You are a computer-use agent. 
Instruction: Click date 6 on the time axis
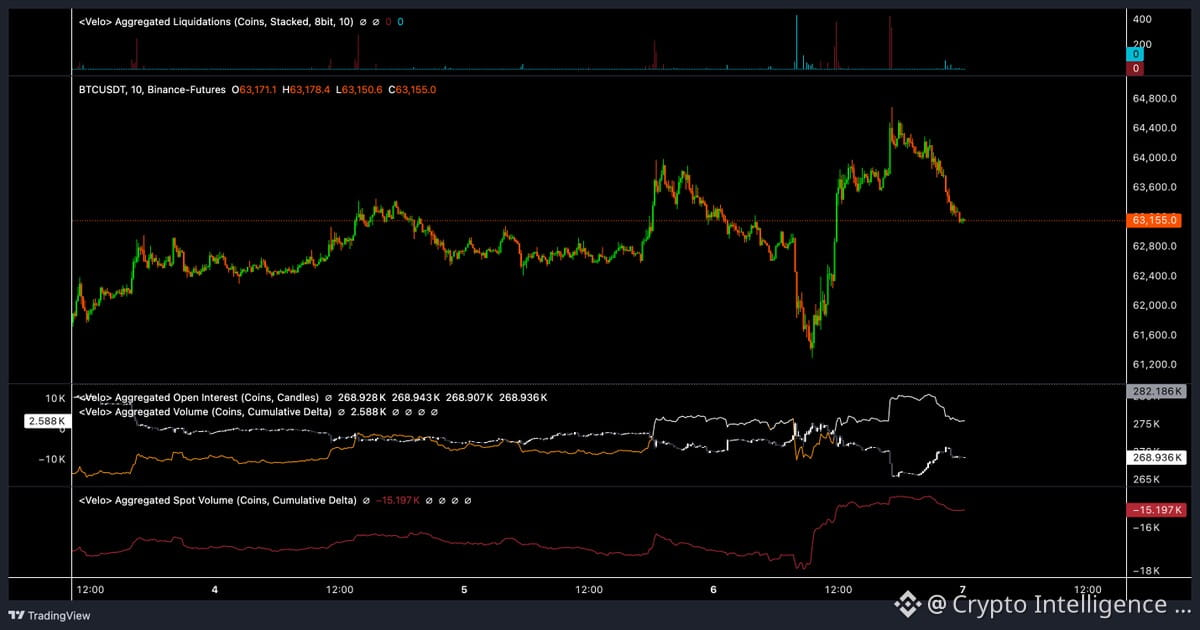[713, 590]
